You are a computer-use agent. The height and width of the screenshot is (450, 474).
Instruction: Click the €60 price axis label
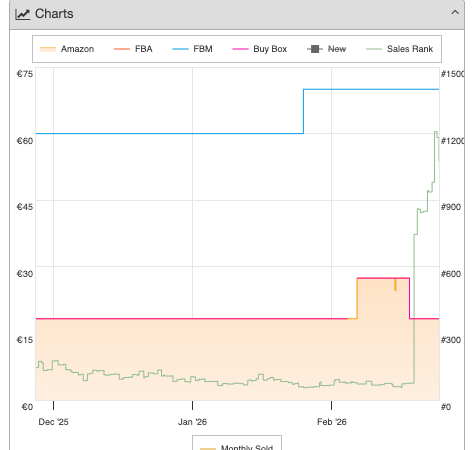click(25, 141)
